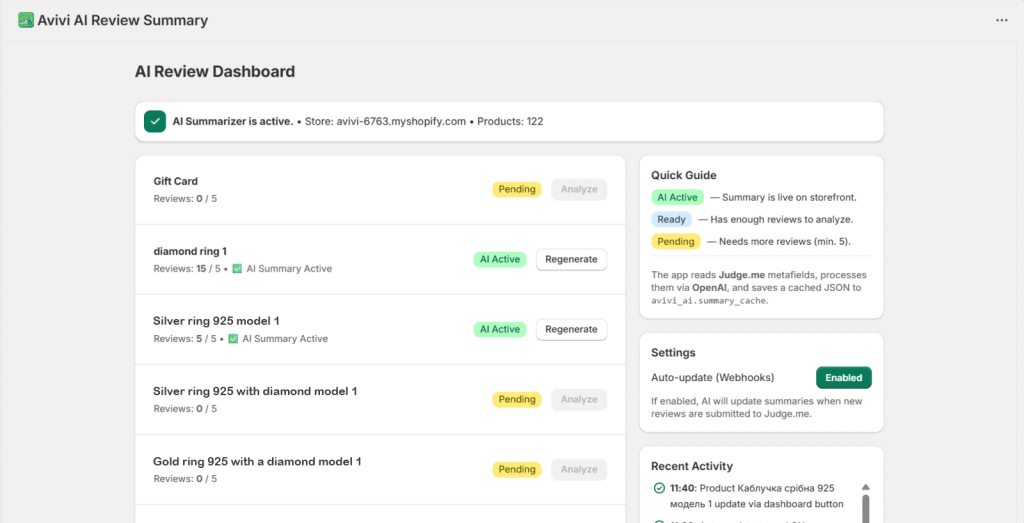
Task: Click the Reviews: 15 / 5 count
Action: click(187, 268)
